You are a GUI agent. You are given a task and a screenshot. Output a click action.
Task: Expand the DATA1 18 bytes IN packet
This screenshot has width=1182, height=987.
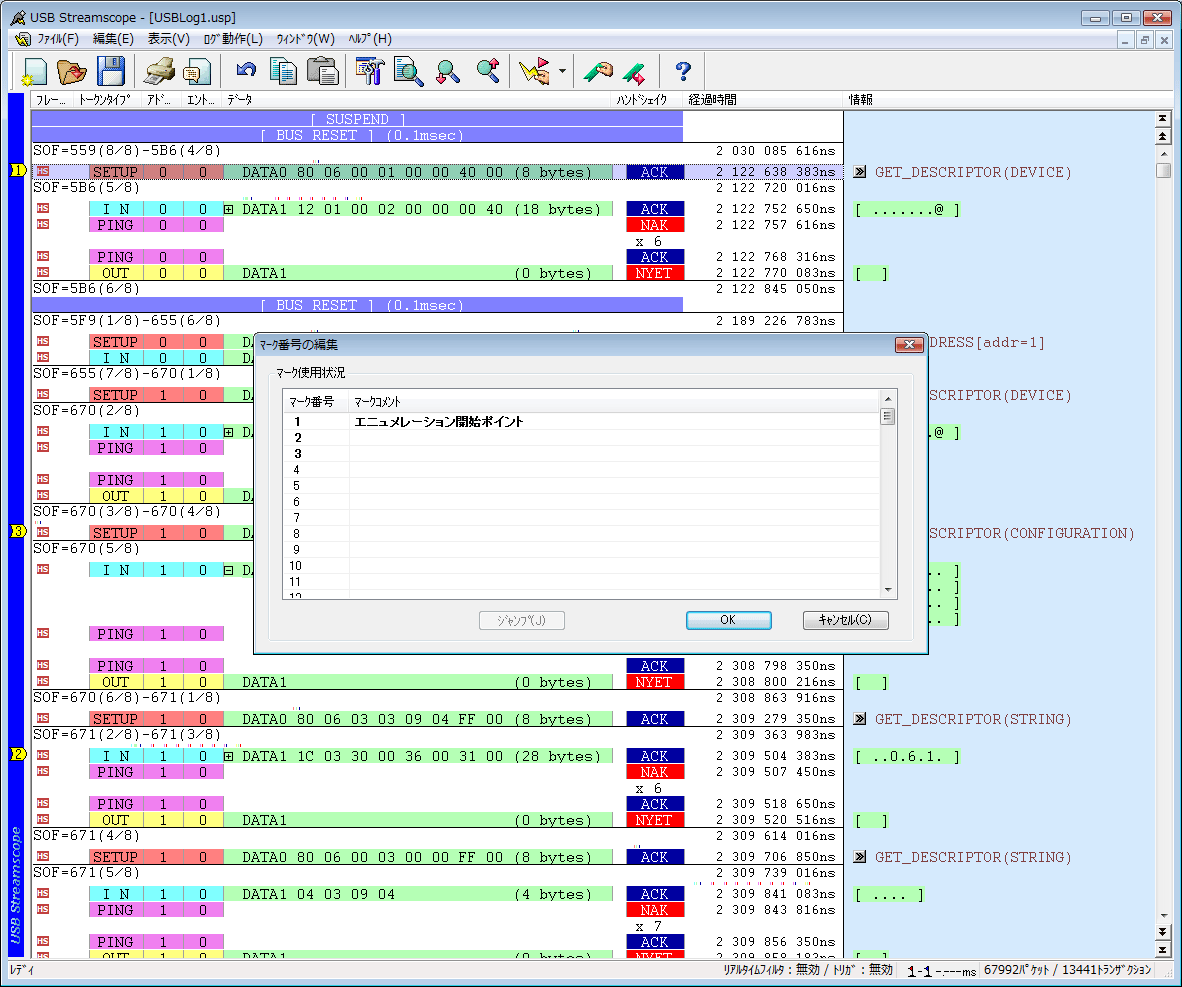point(228,209)
